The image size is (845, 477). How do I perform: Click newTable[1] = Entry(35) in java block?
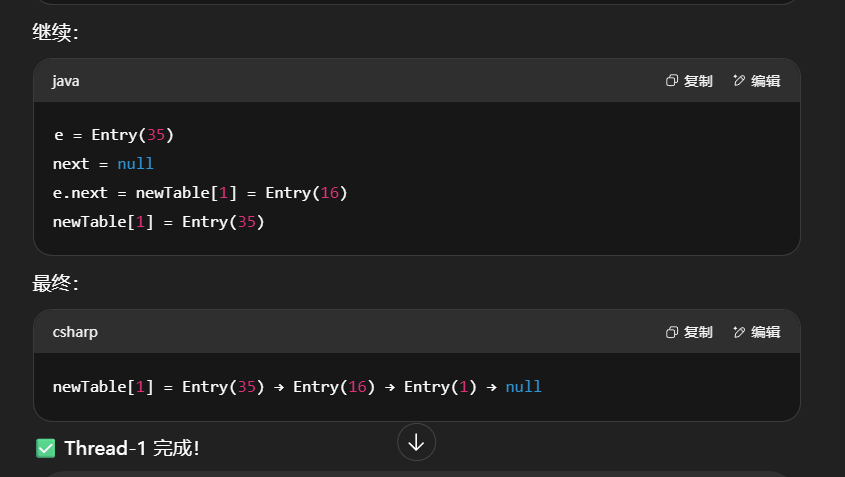click(158, 221)
